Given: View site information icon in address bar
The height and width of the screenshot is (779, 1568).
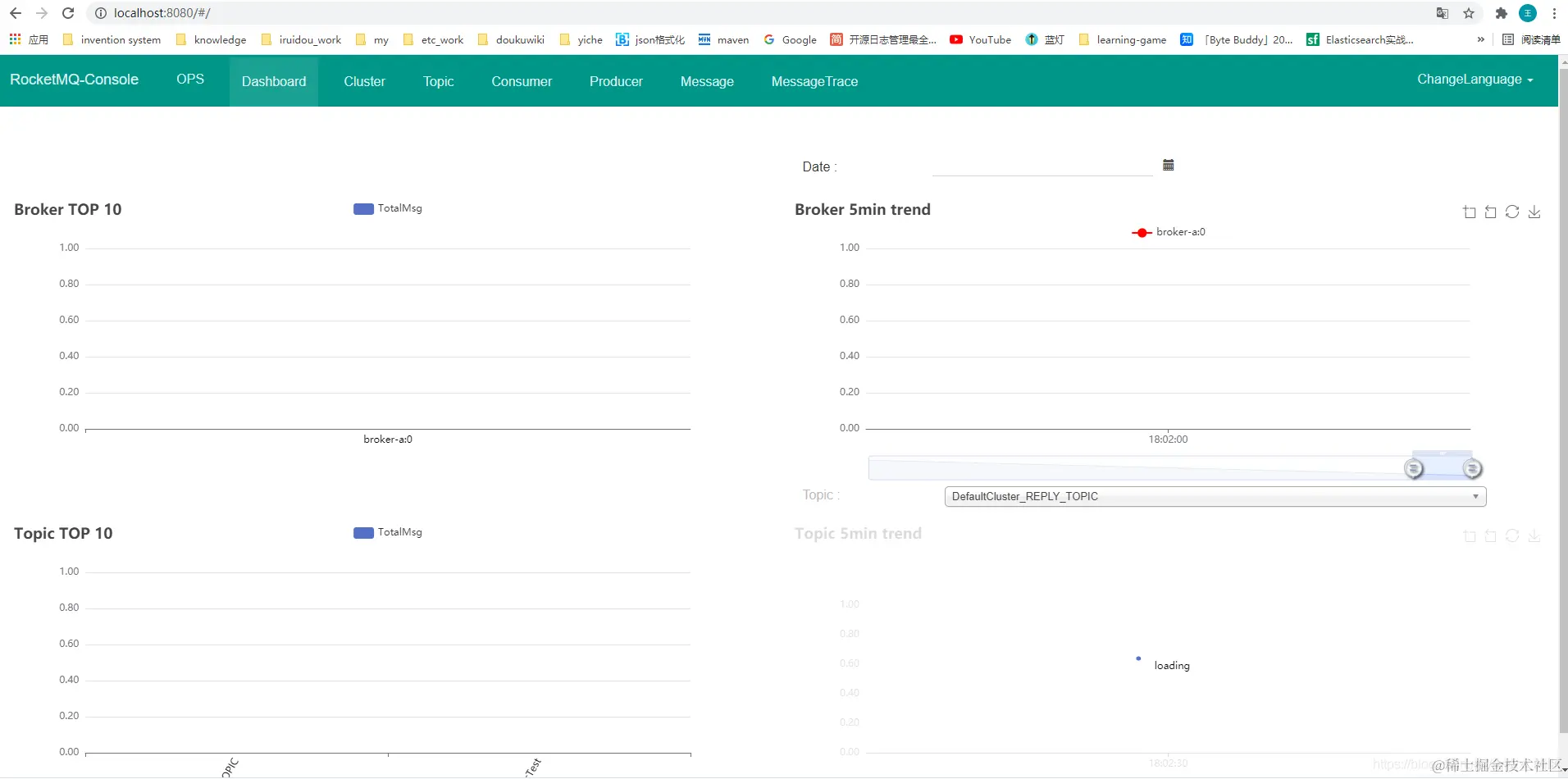Looking at the screenshot, I should click(x=101, y=13).
